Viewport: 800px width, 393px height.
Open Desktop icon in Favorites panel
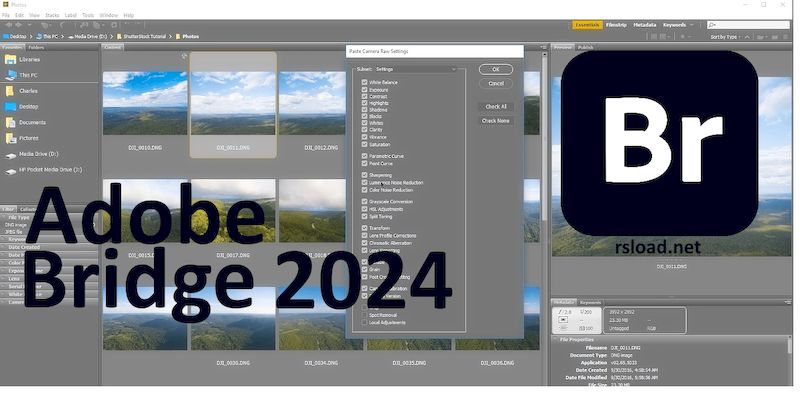coord(10,107)
